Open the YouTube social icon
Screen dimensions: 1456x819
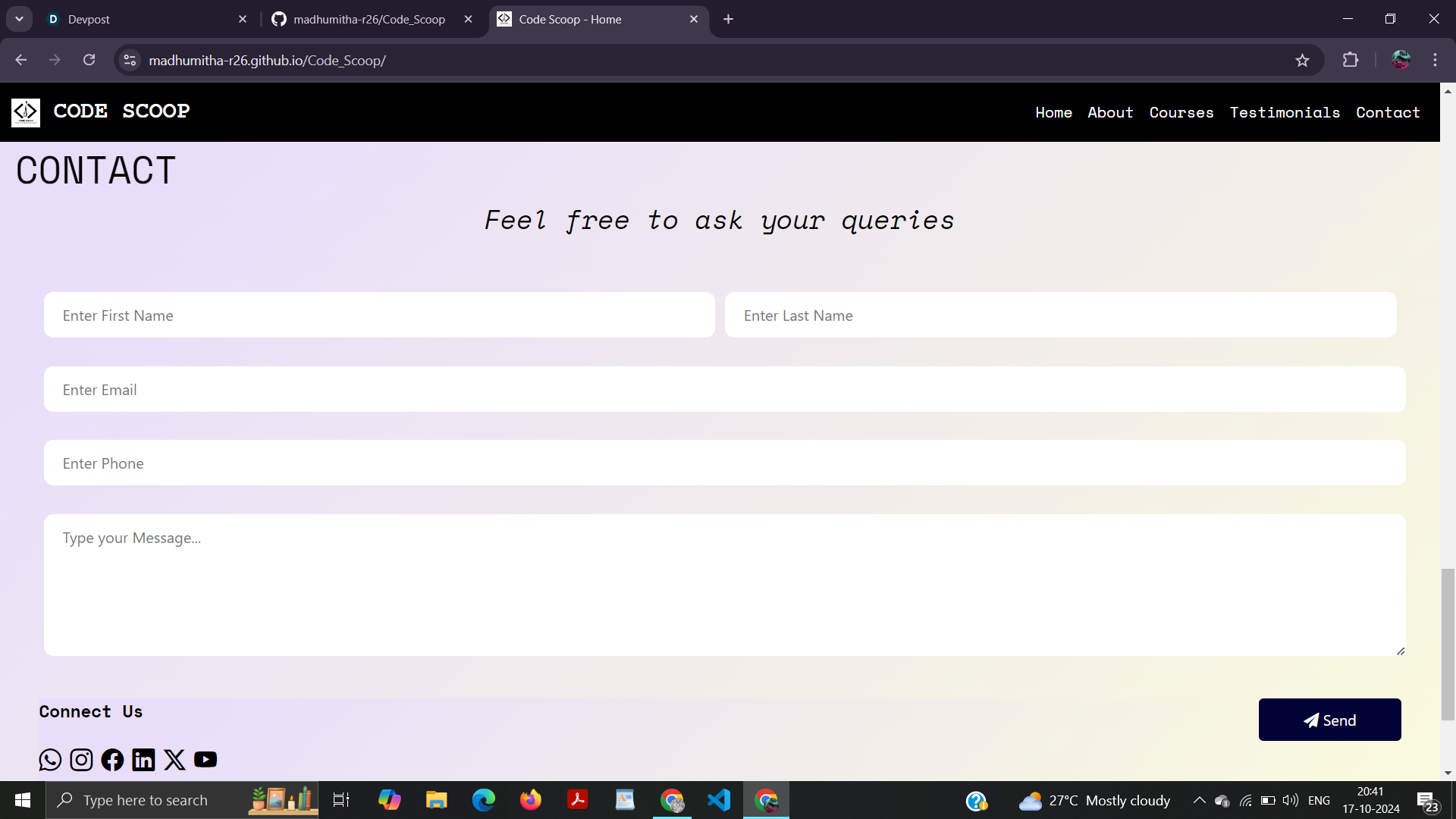click(206, 760)
